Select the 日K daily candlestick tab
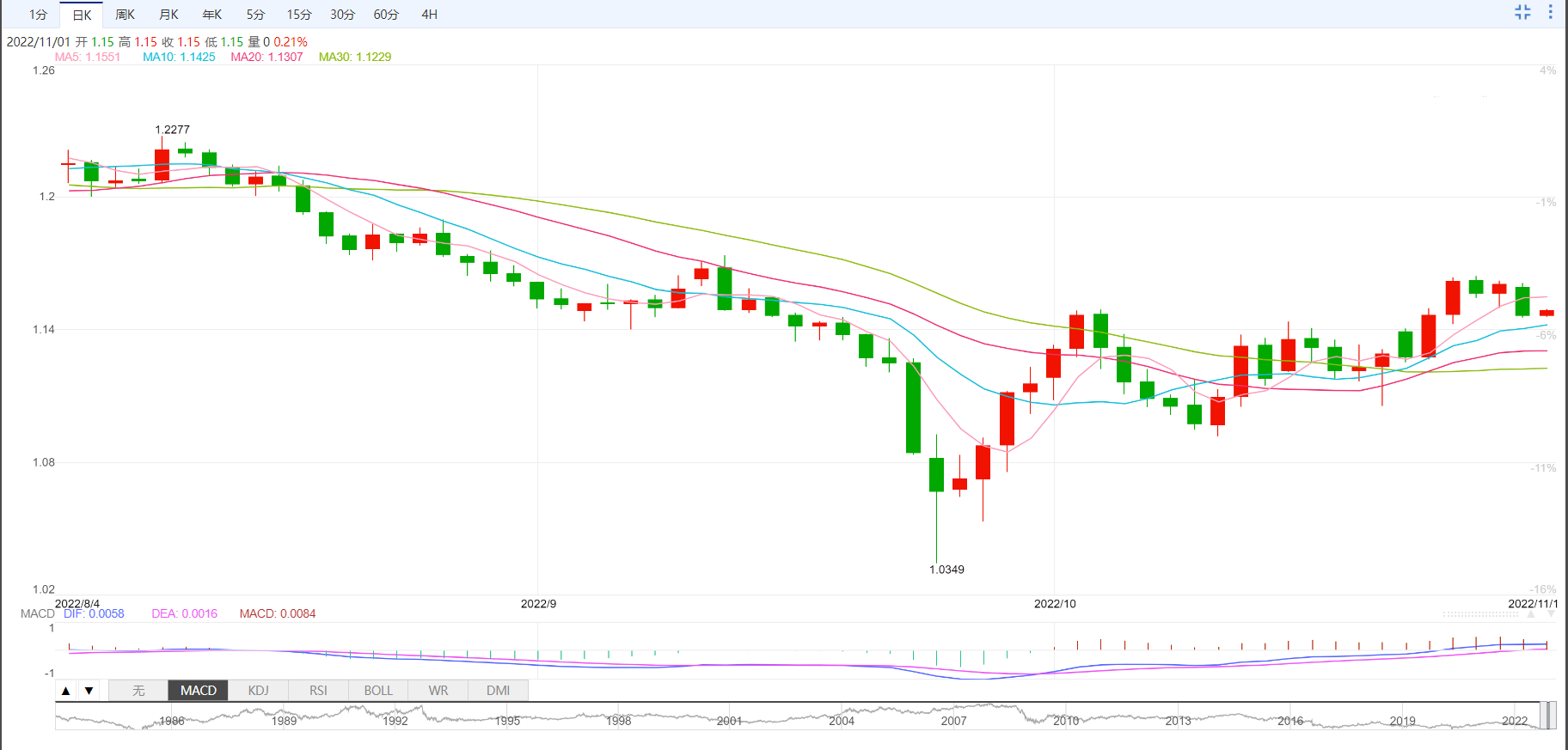This screenshot has width=1568, height=750. 82,15
